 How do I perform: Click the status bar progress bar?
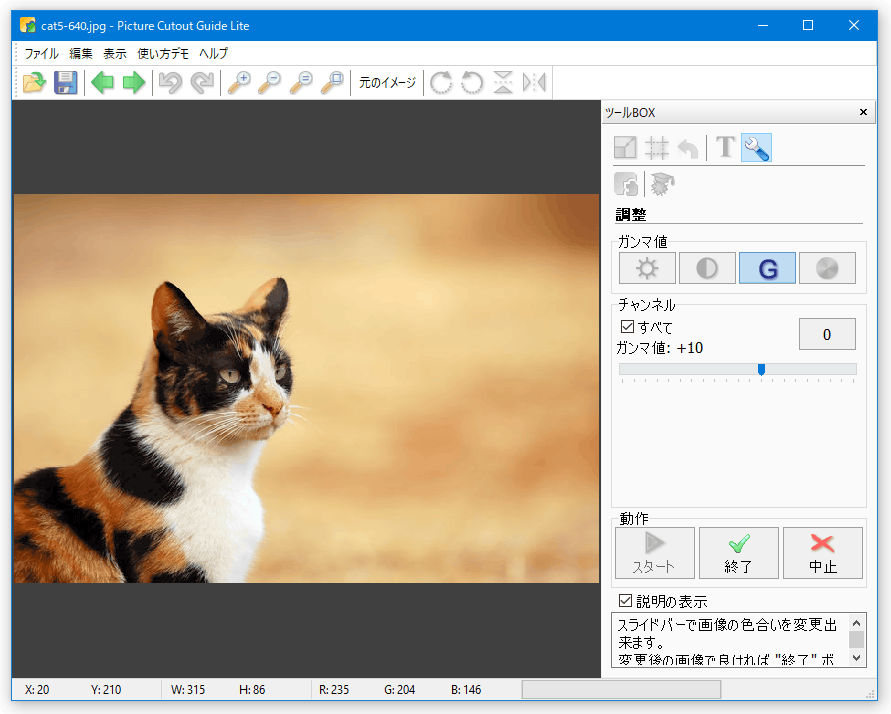(622, 690)
